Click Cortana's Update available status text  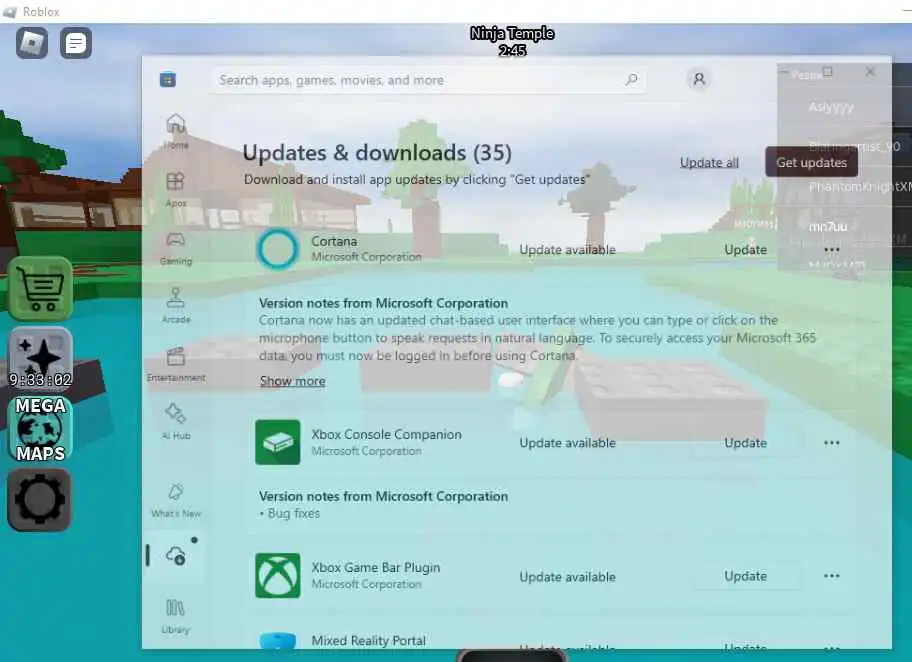[x=567, y=250]
